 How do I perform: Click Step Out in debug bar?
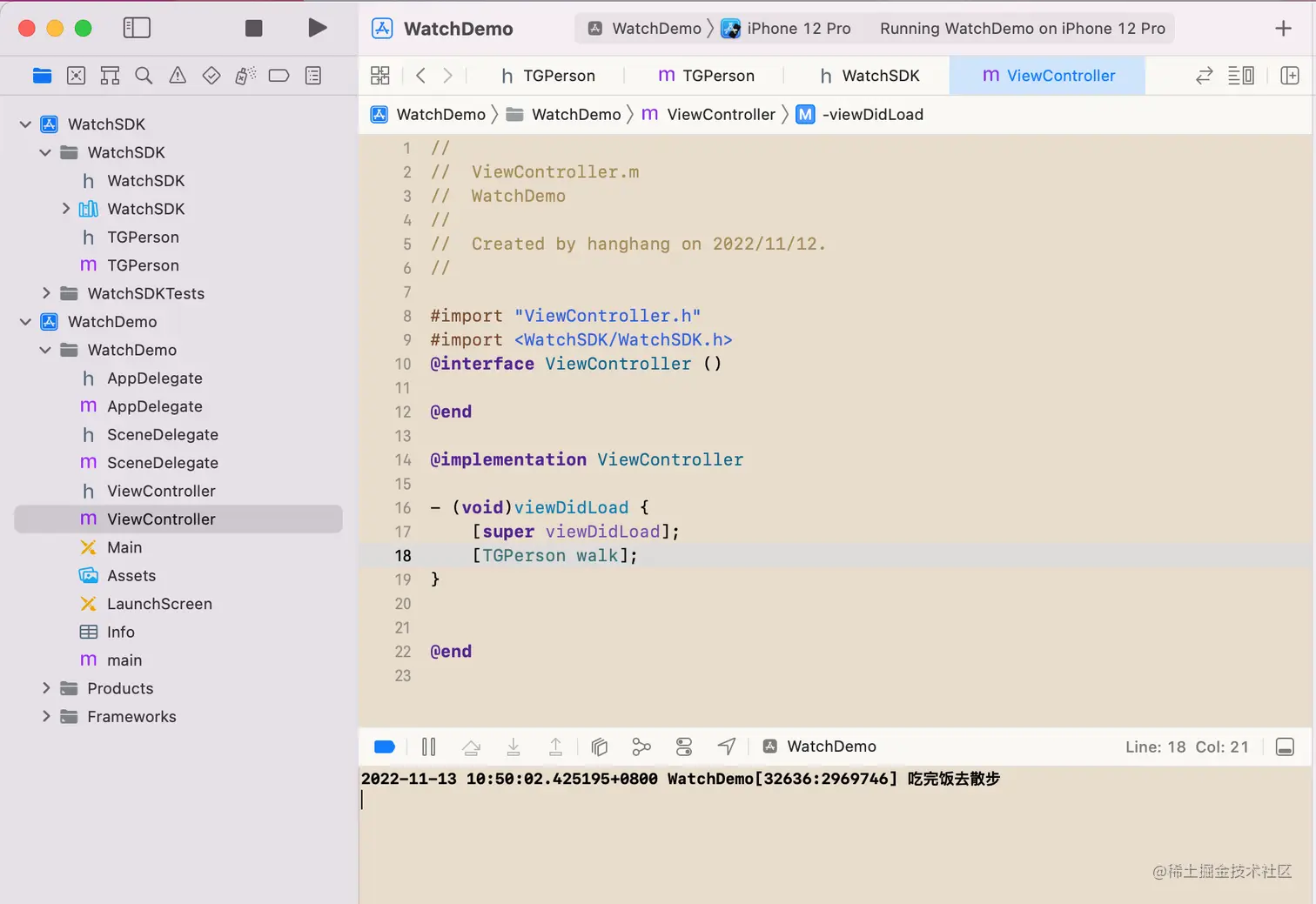(555, 747)
